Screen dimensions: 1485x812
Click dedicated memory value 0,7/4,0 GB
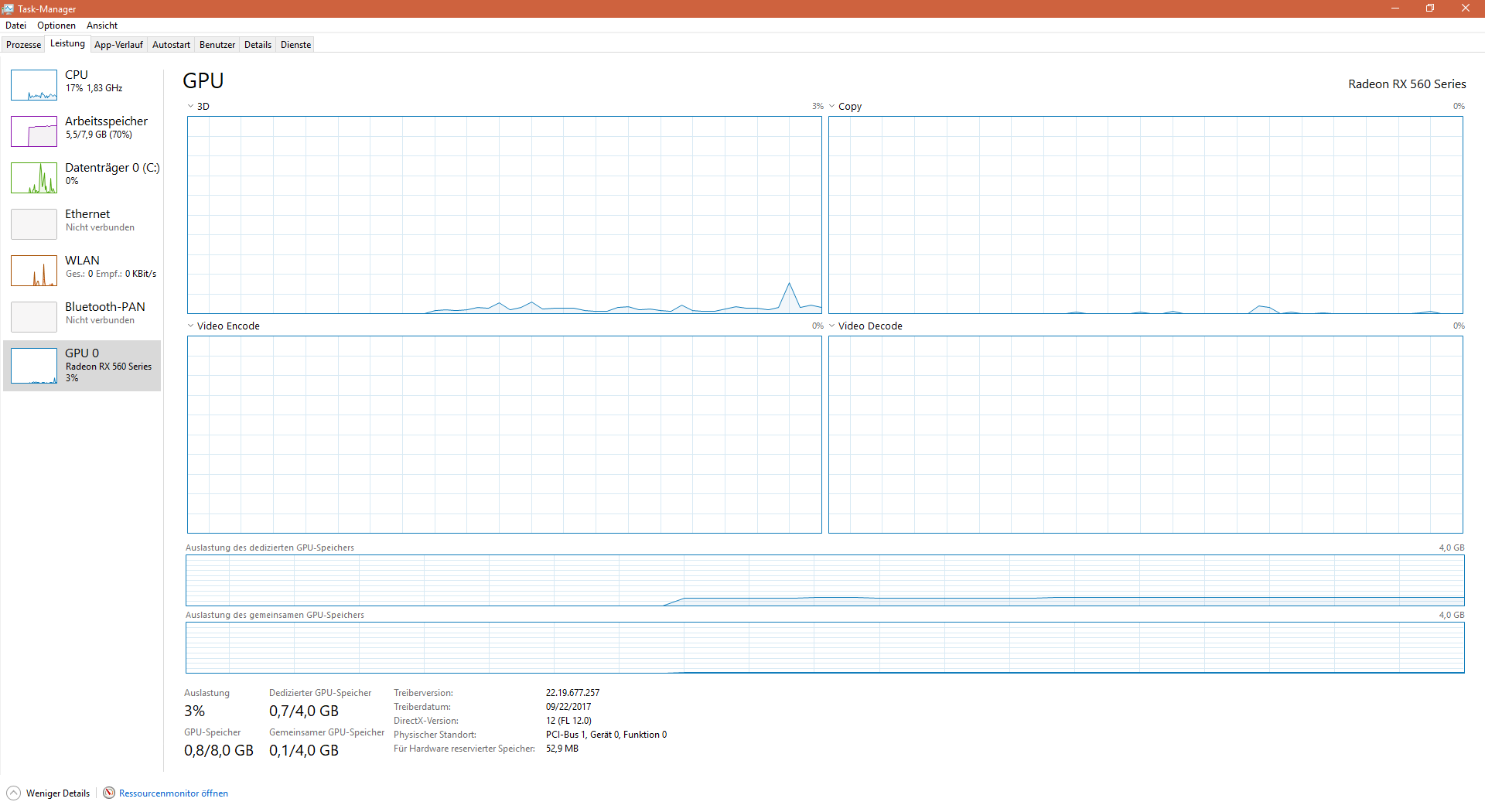pyautogui.click(x=304, y=711)
